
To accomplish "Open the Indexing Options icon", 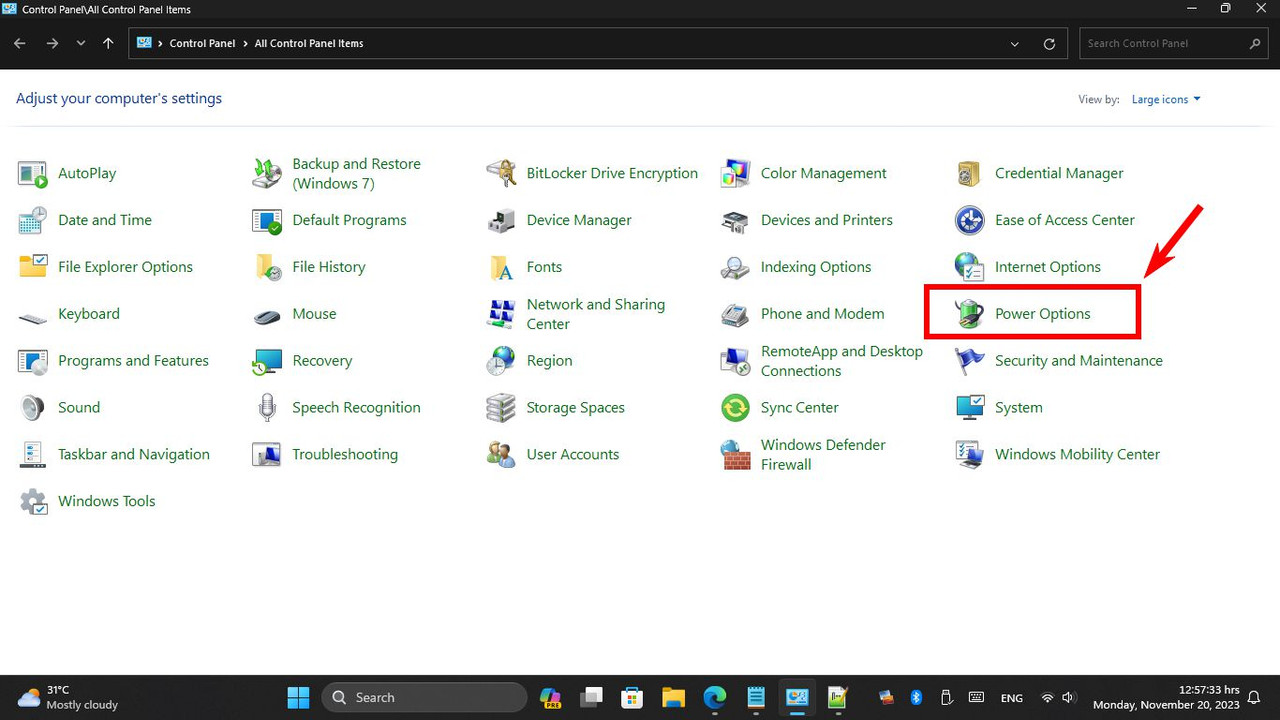I will tap(735, 267).
